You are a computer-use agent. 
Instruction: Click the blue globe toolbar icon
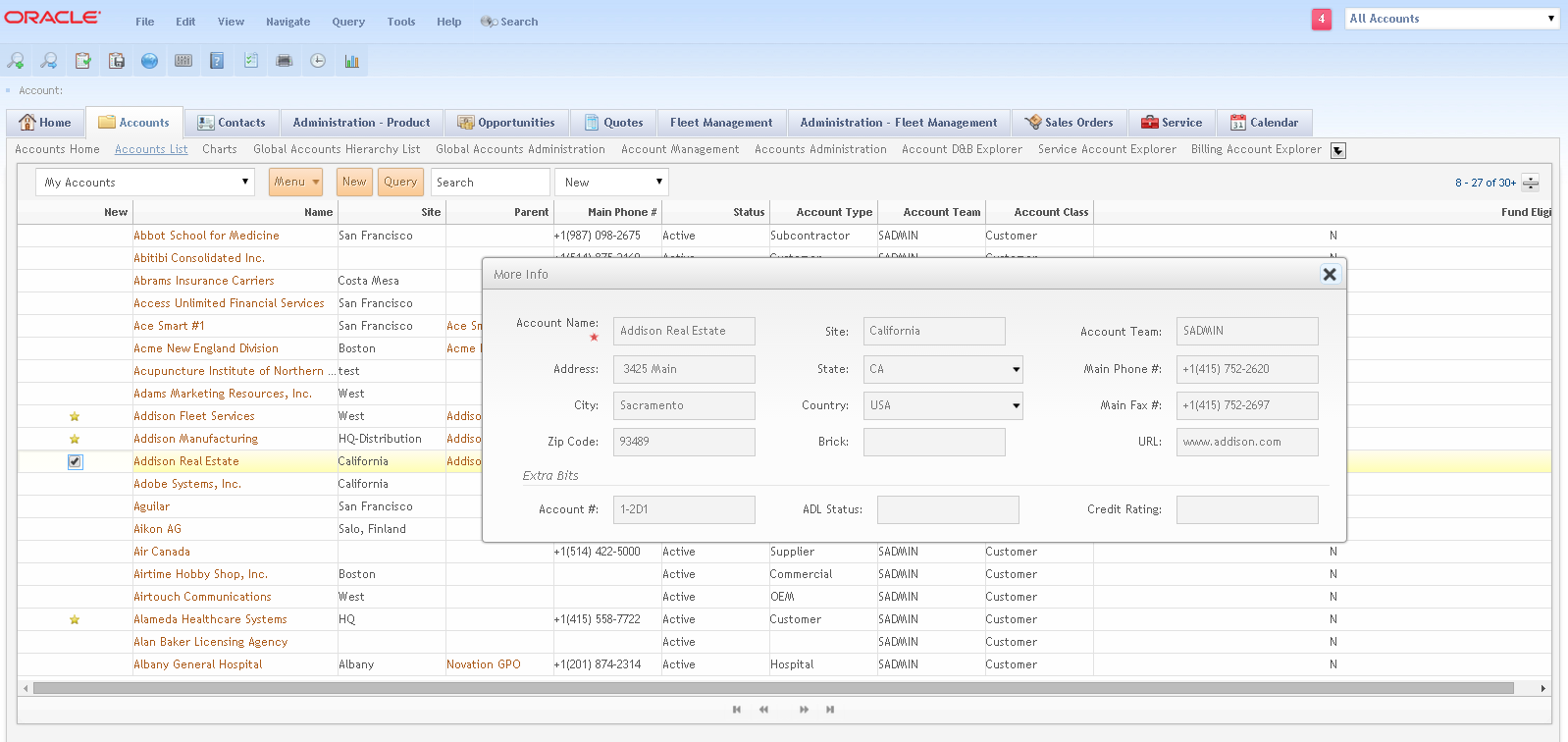tap(149, 61)
